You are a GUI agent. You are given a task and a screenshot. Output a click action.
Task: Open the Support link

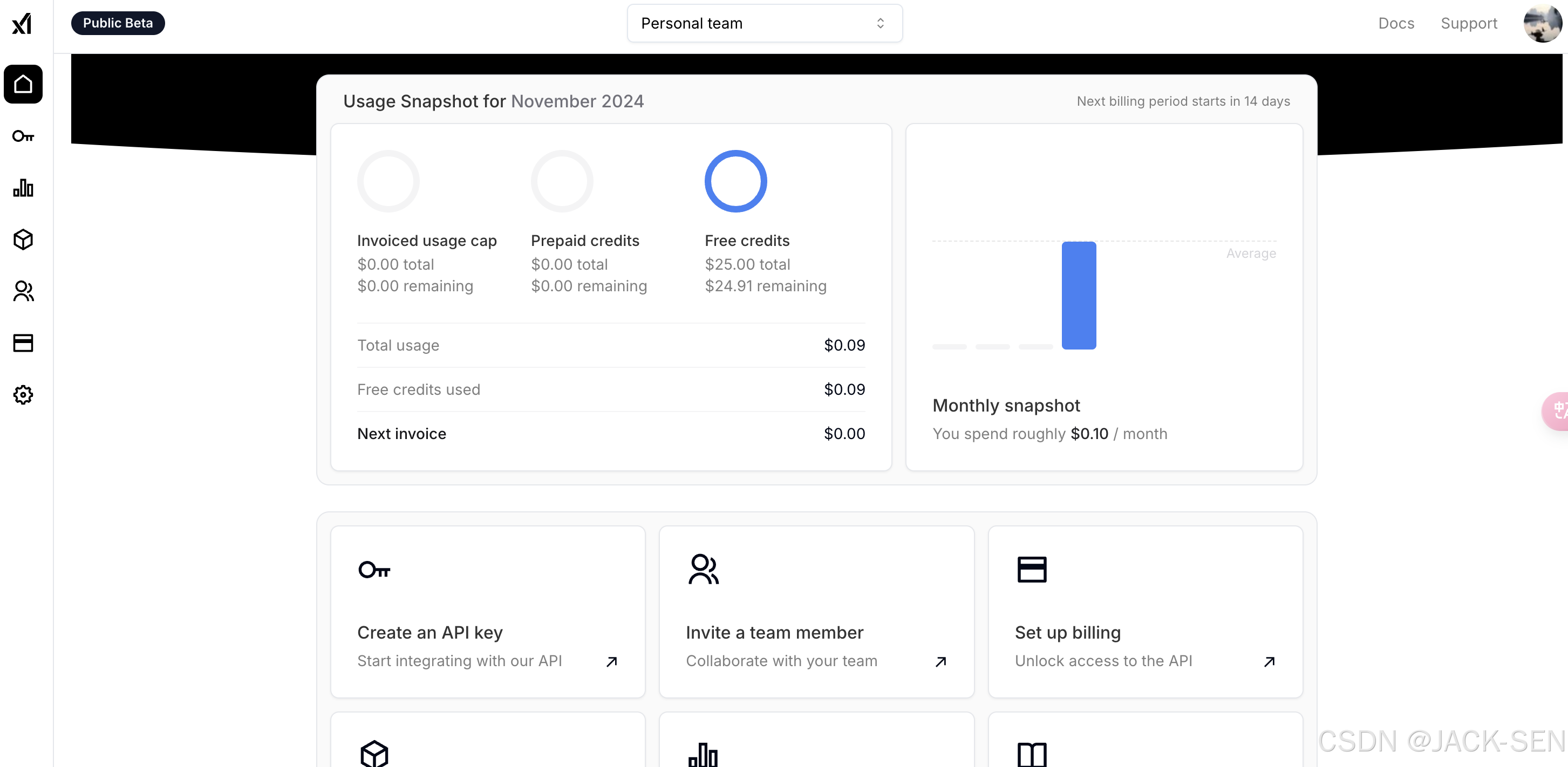[x=1468, y=23]
